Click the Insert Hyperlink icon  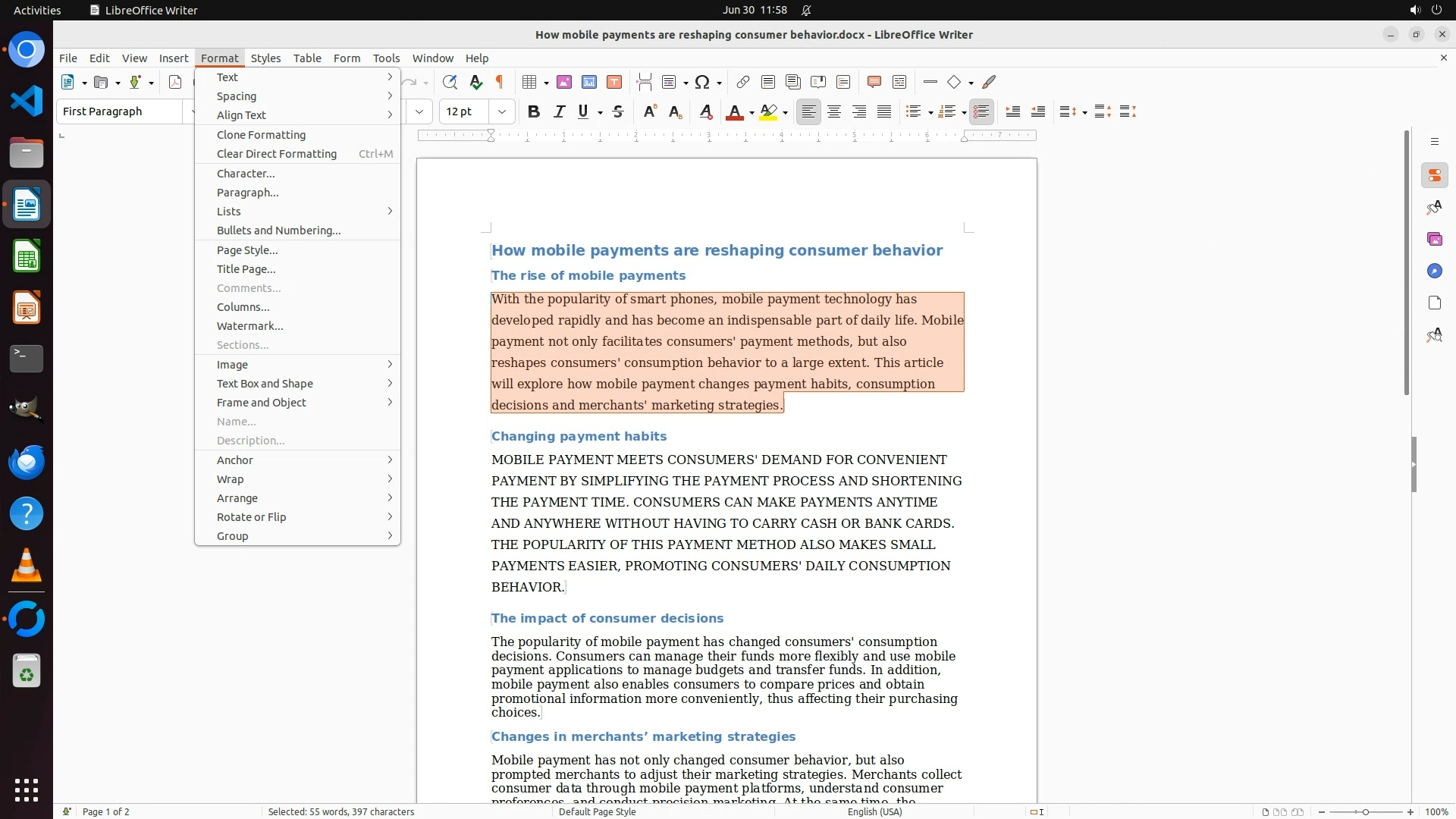click(743, 82)
